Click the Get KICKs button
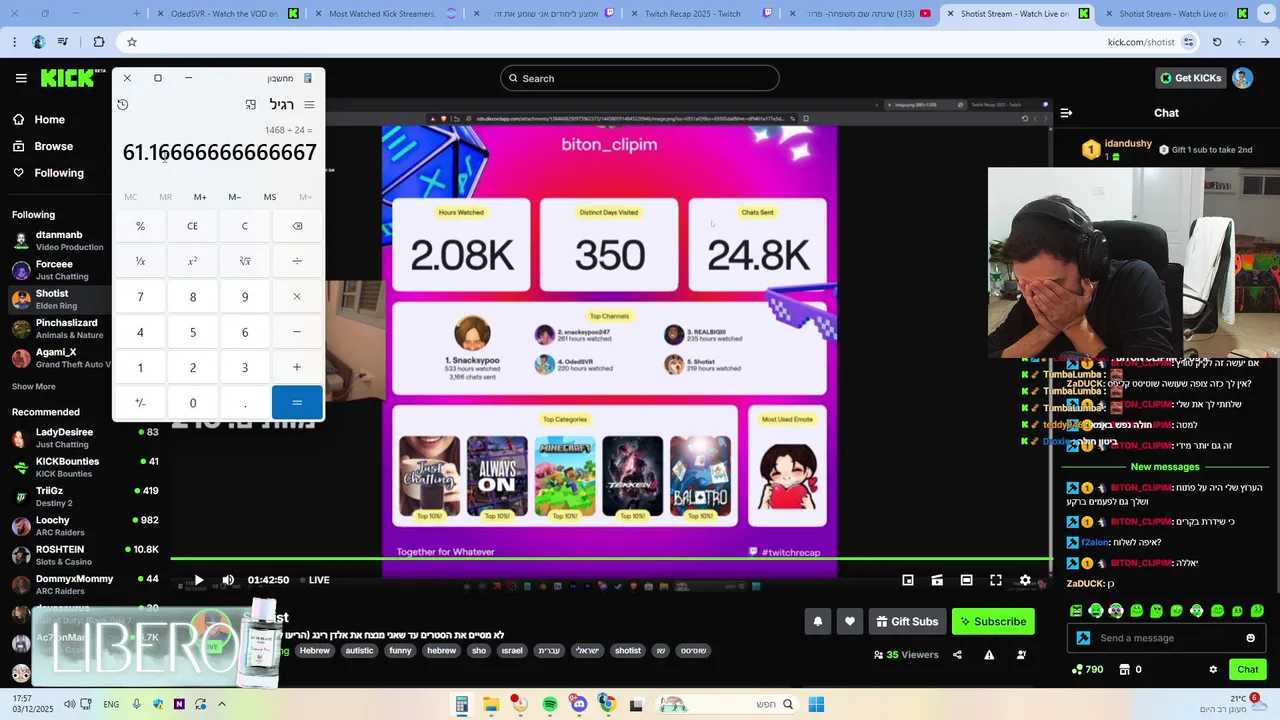This screenshot has height=720, width=1280. [1189, 78]
